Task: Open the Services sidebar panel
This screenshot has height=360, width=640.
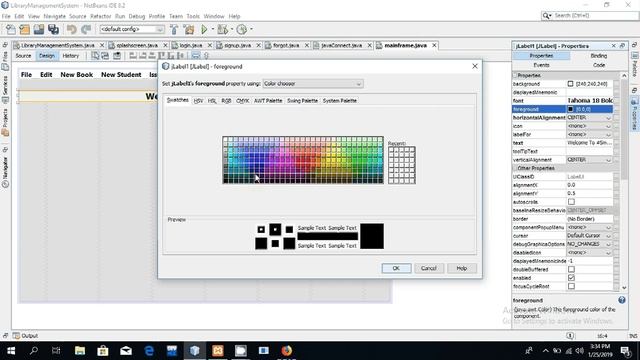Action: click(5, 89)
